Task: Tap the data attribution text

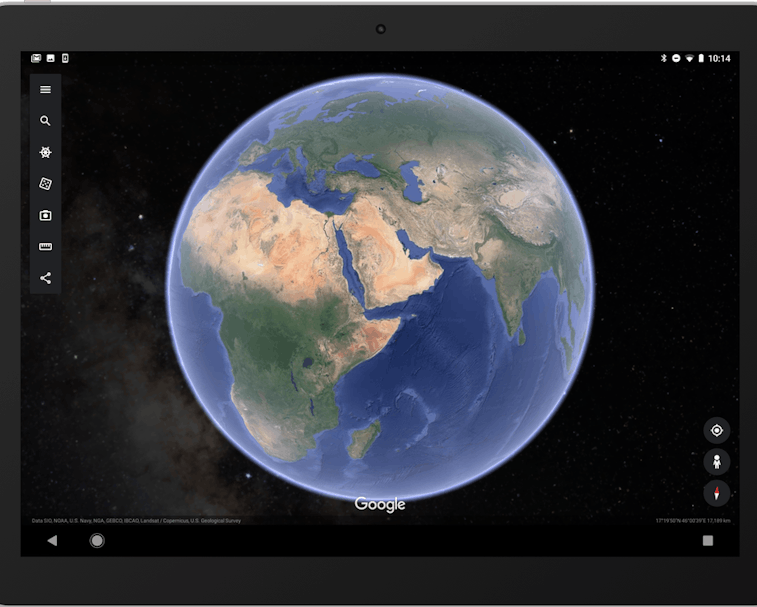Action: tap(136, 521)
